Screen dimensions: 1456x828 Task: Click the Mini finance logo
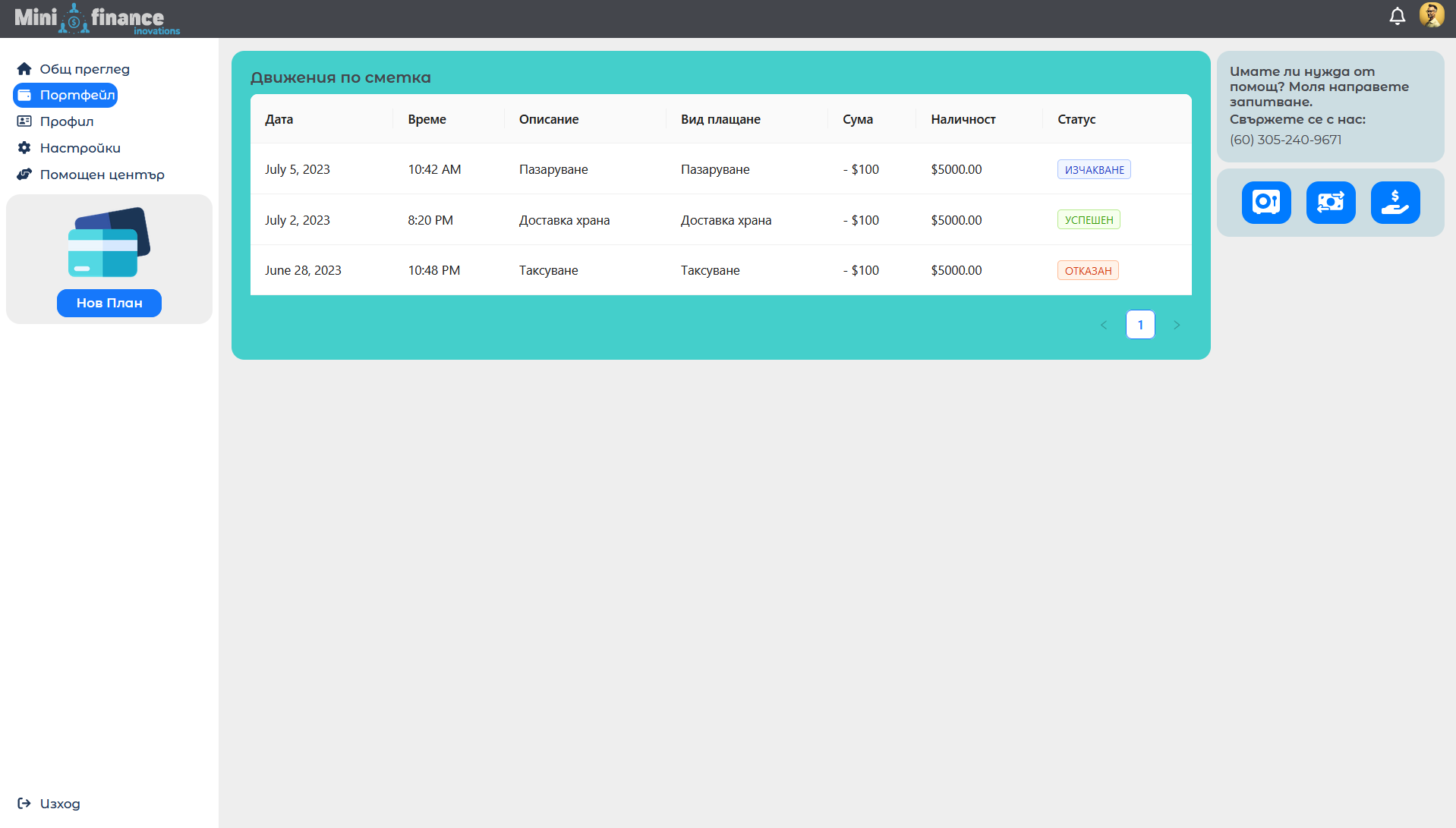pos(97,19)
